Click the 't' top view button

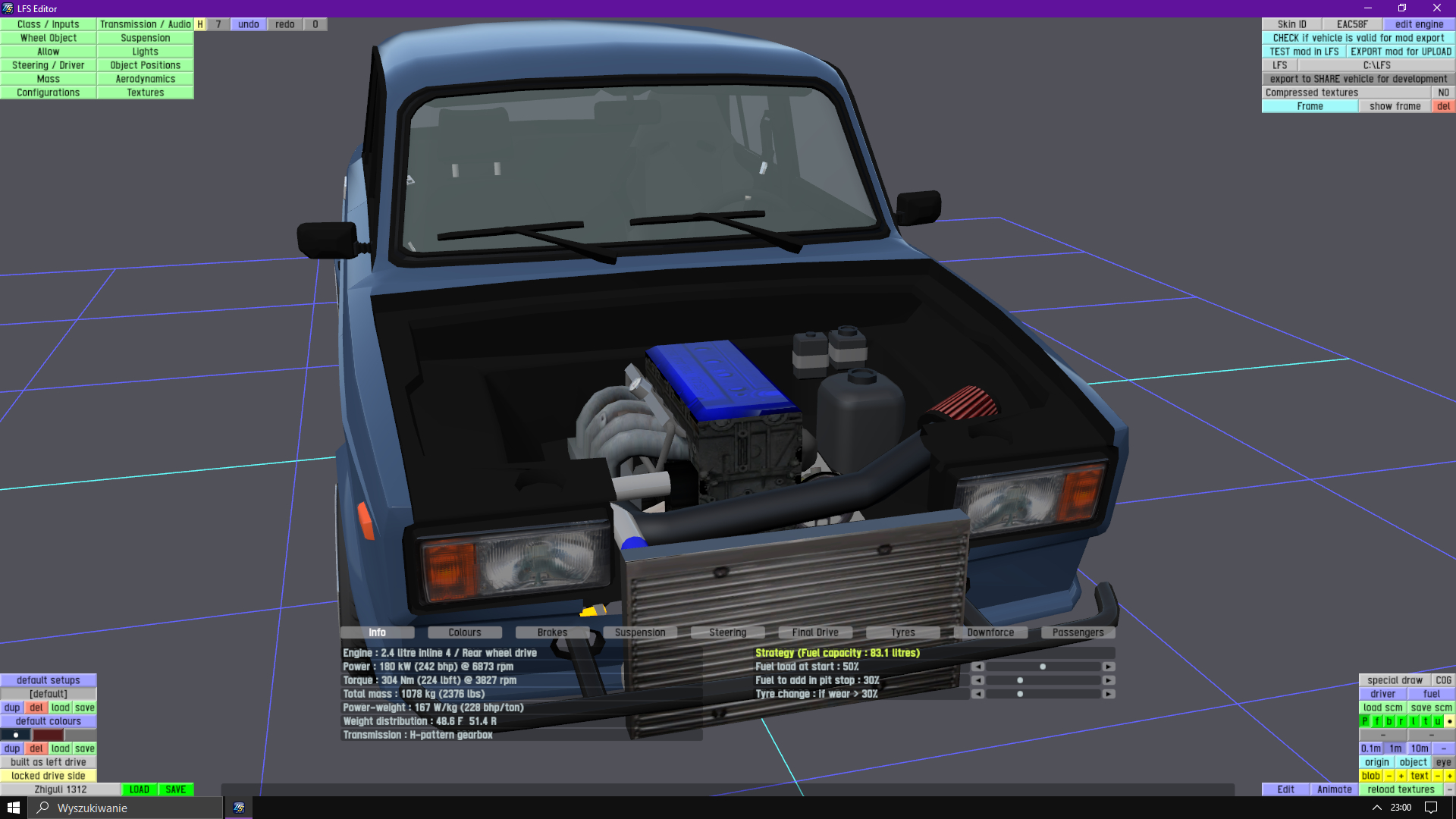pyautogui.click(x=1426, y=721)
